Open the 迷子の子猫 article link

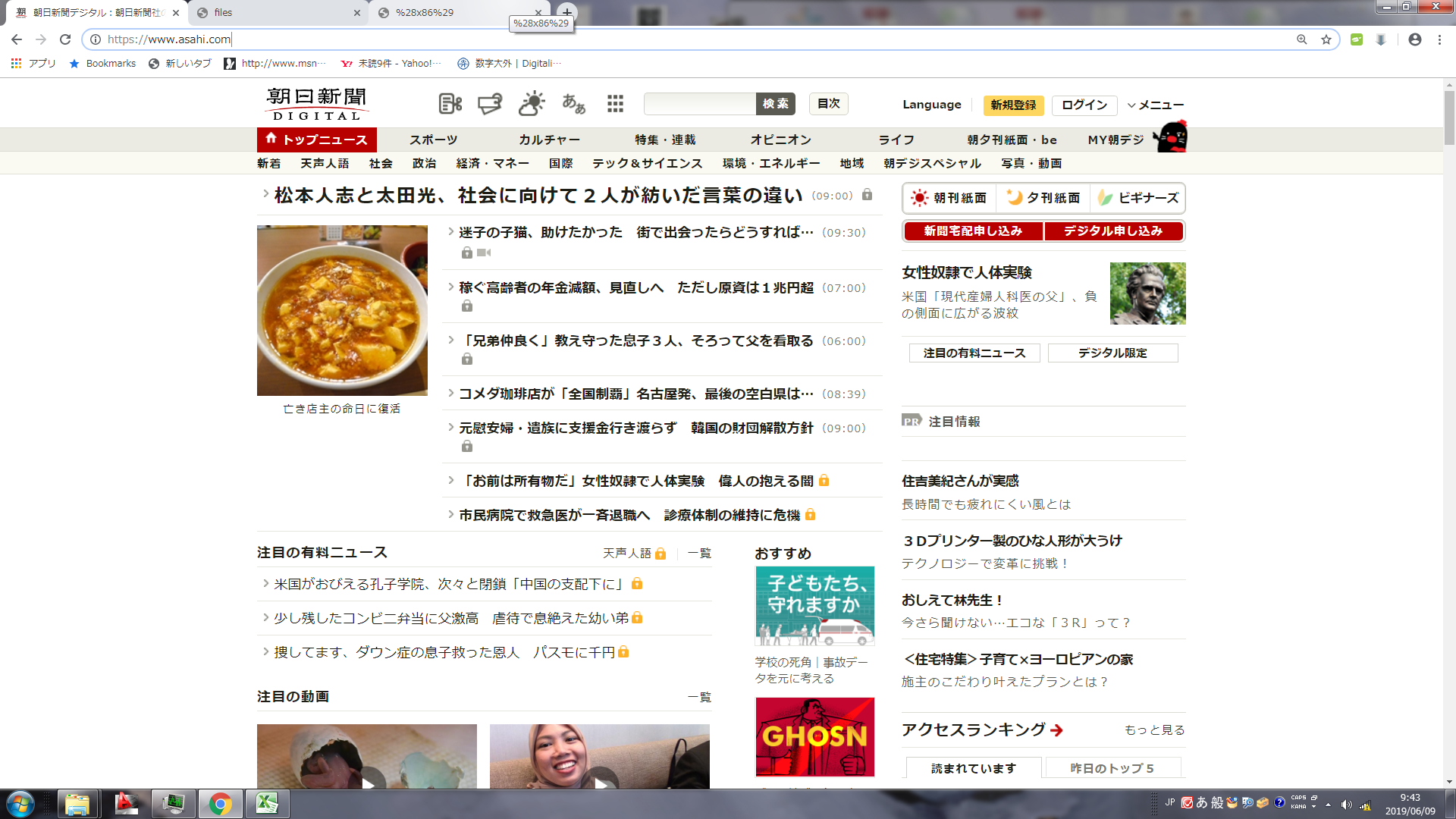[636, 232]
